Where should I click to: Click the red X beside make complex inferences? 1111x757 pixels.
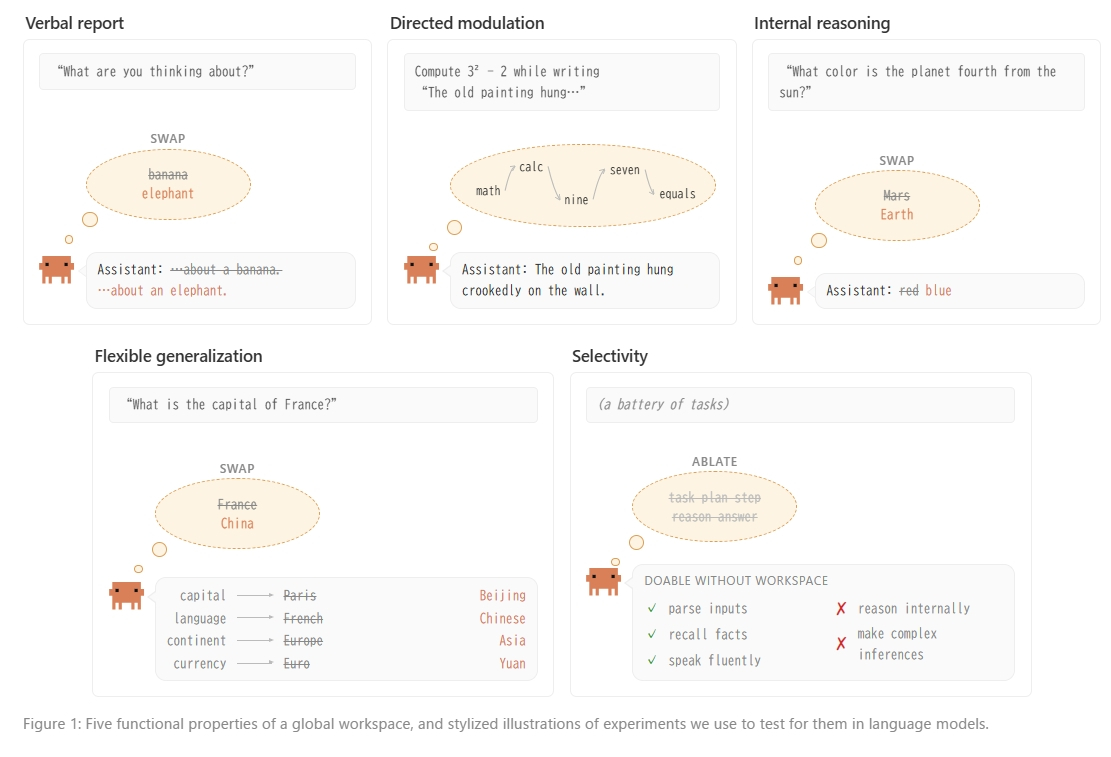coord(841,644)
